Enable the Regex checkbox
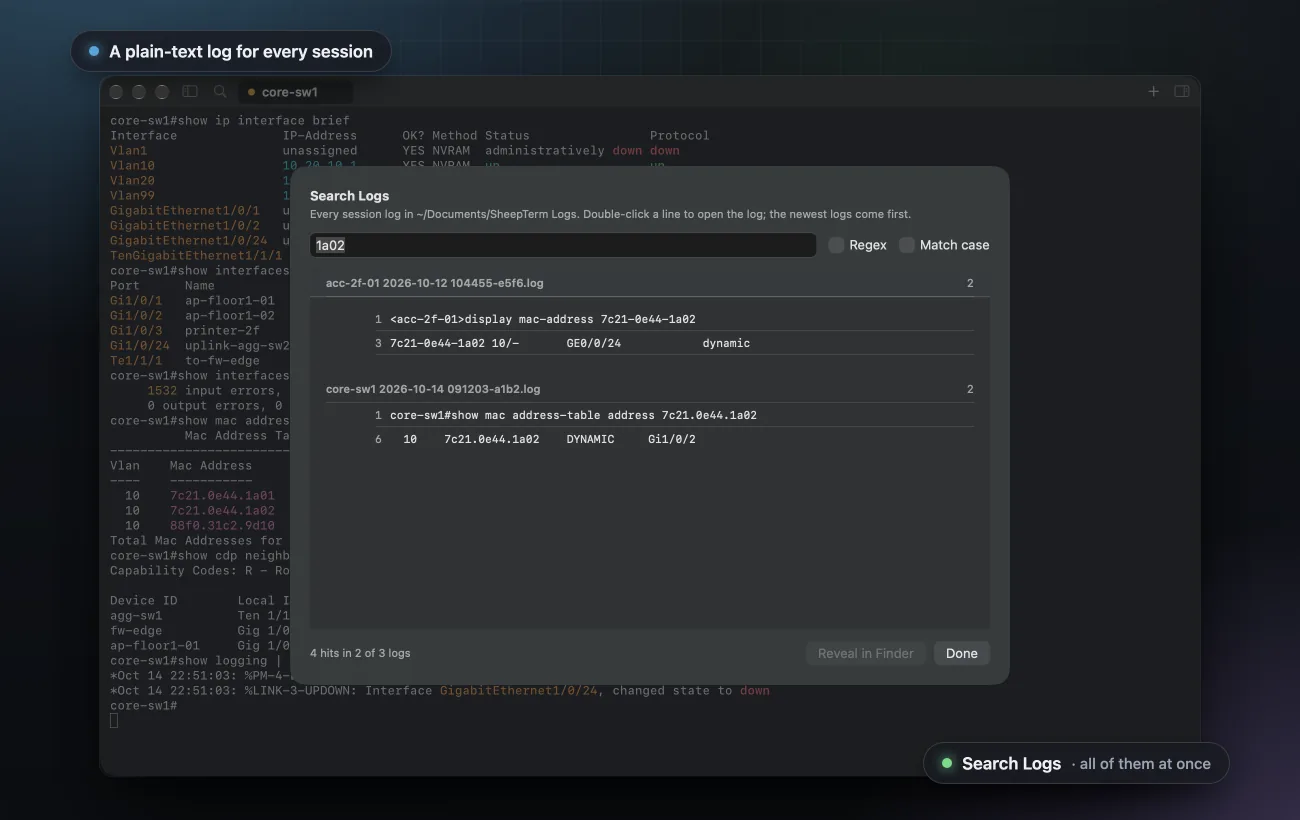The image size is (1300, 820). tap(836, 245)
